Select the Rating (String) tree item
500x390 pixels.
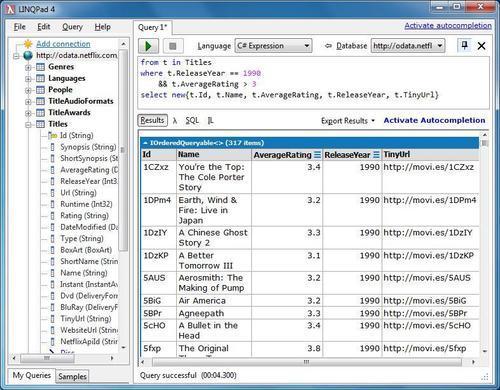[84, 216]
